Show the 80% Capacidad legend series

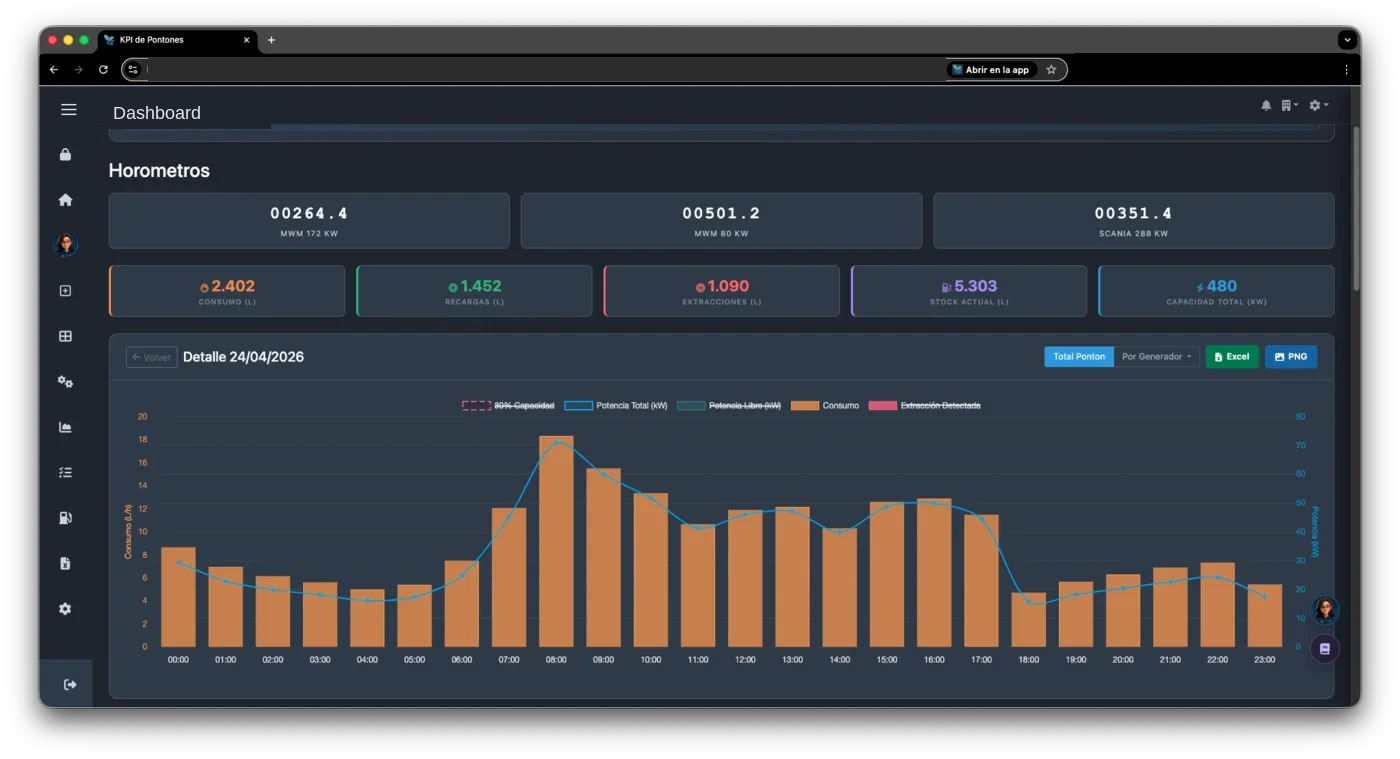click(x=508, y=405)
